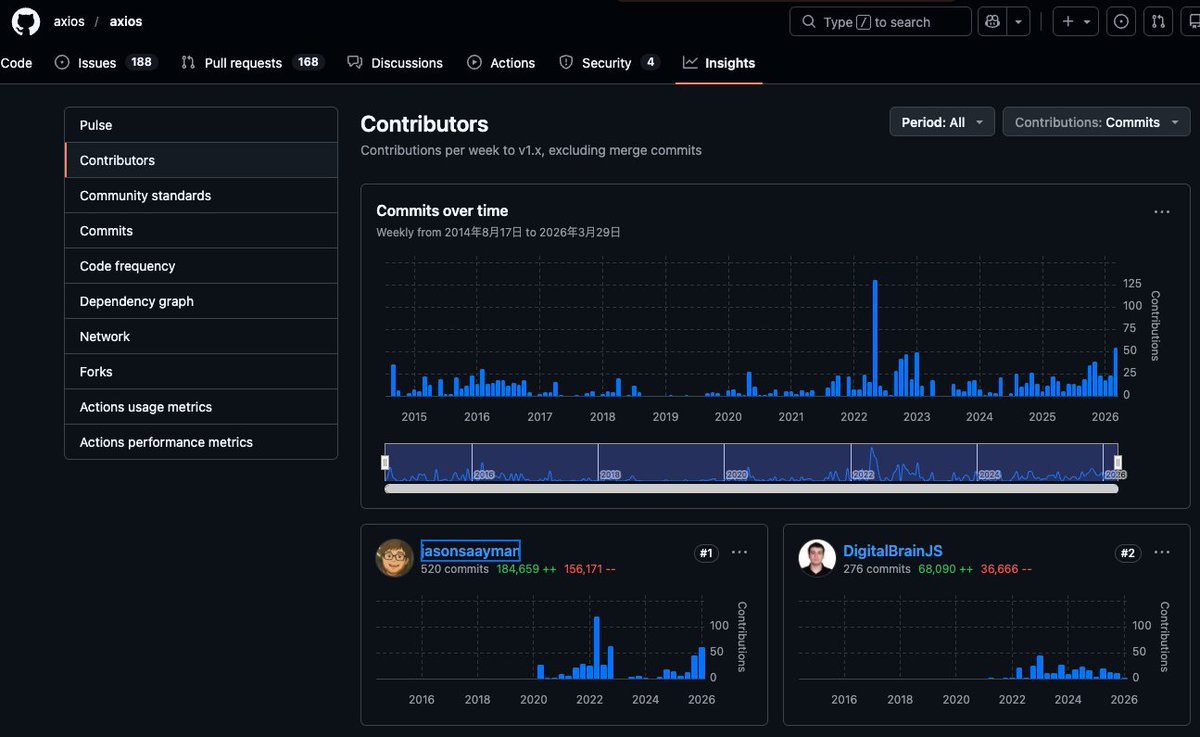
Task: Click the tallest 2022 bar in commits chart
Action: [x=875, y=337]
